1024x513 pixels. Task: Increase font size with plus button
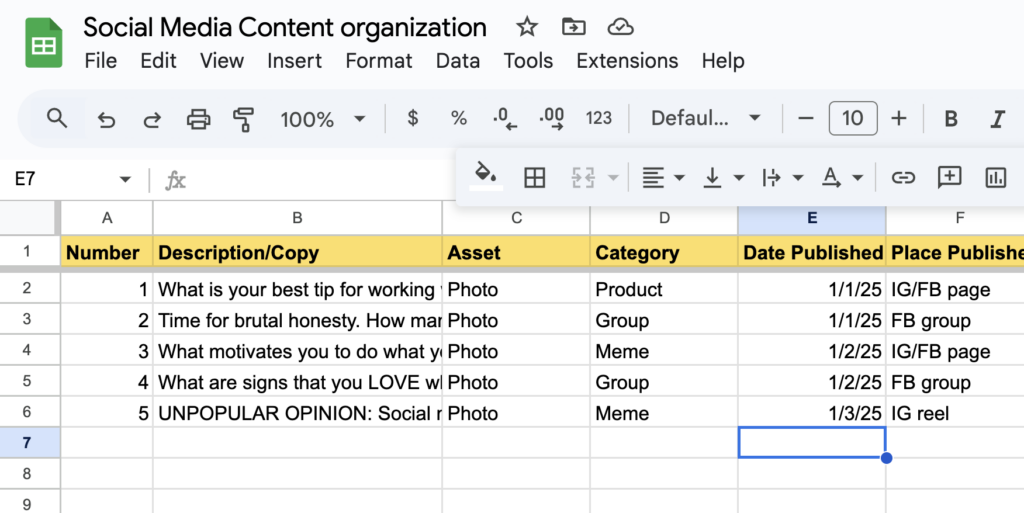click(x=899, y=119)
